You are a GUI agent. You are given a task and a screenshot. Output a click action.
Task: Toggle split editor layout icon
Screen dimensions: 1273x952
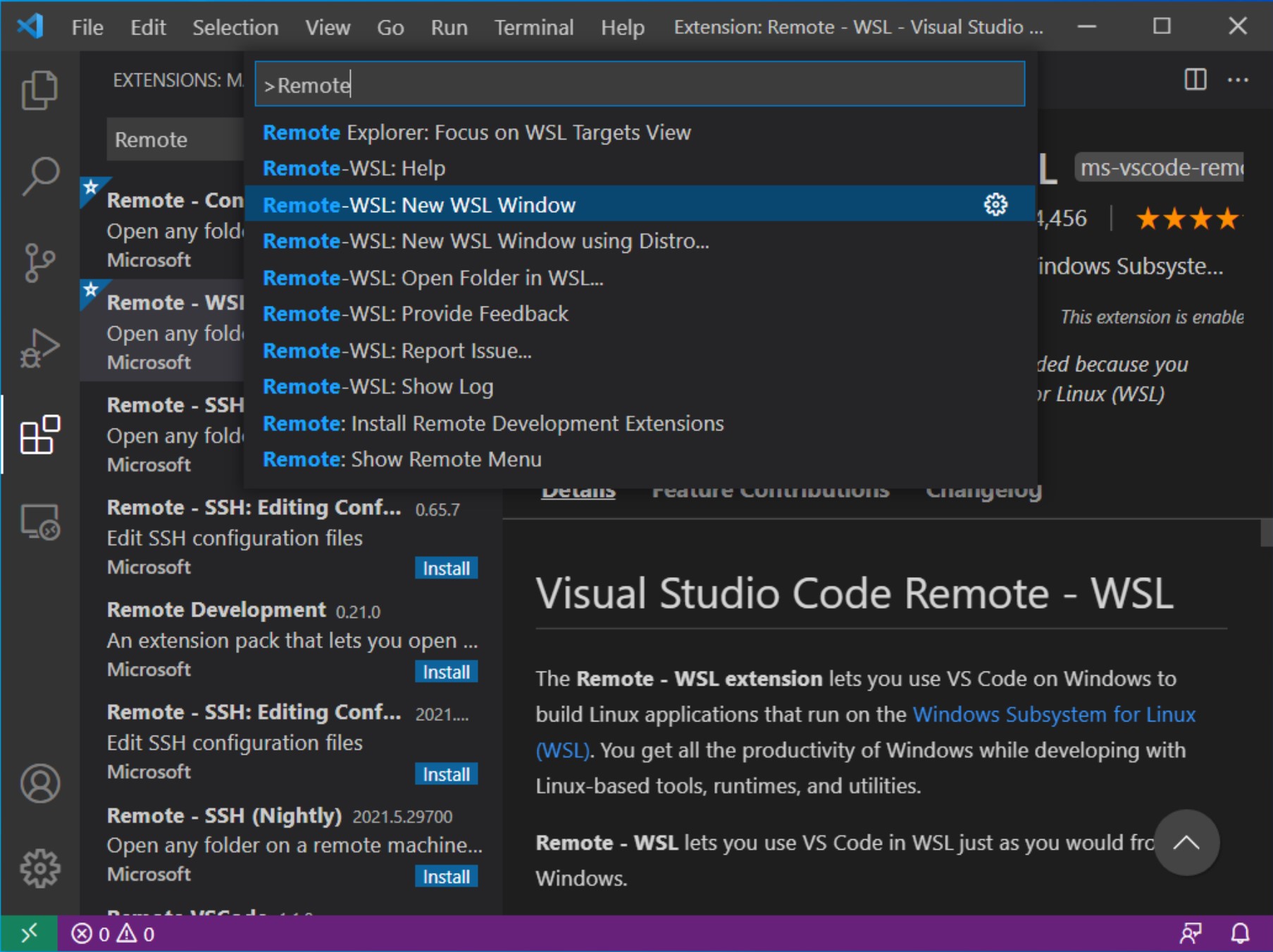(1195, 80)
